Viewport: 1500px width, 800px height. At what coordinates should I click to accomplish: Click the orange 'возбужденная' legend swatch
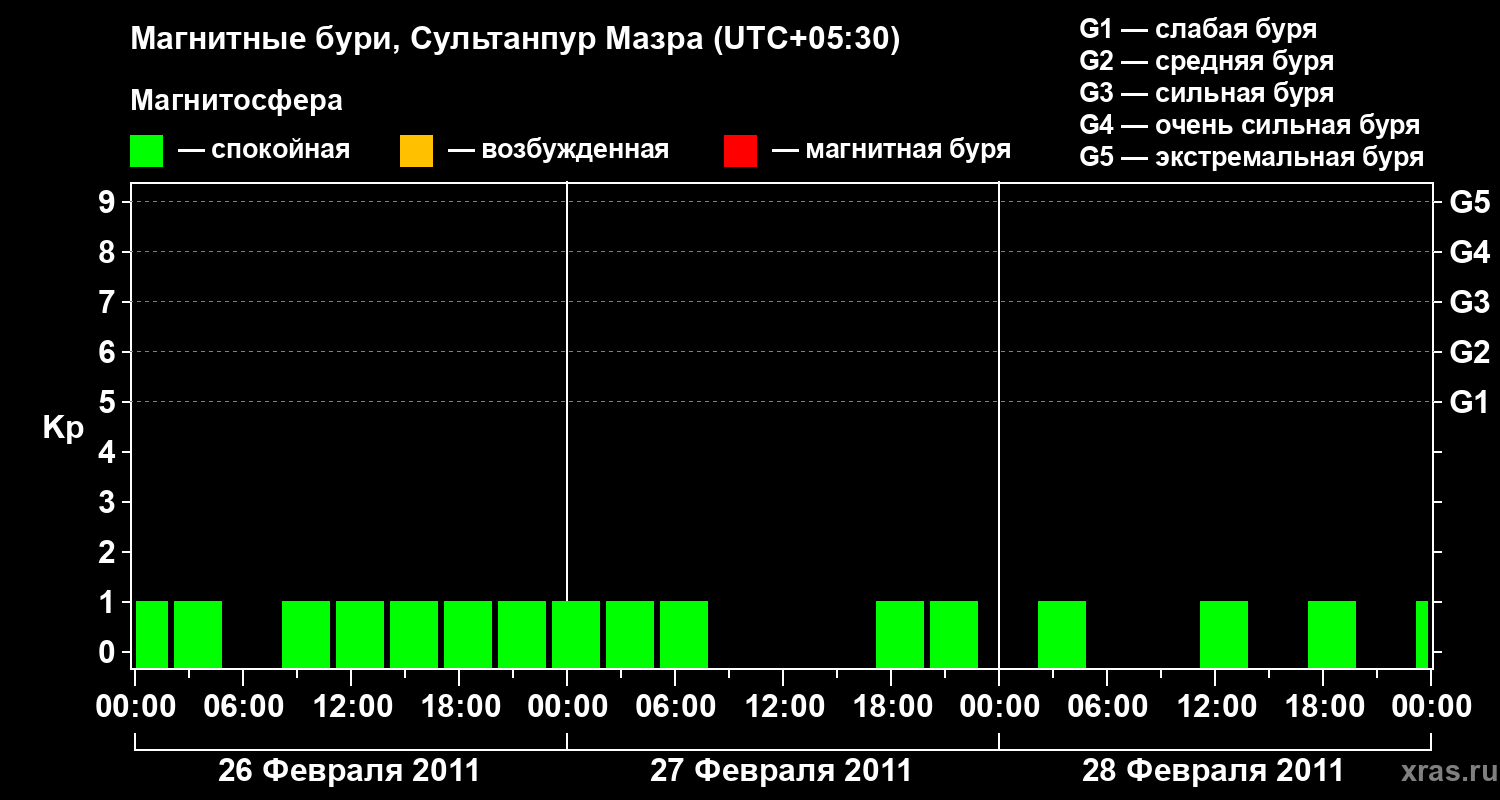[x=416, y=151]
